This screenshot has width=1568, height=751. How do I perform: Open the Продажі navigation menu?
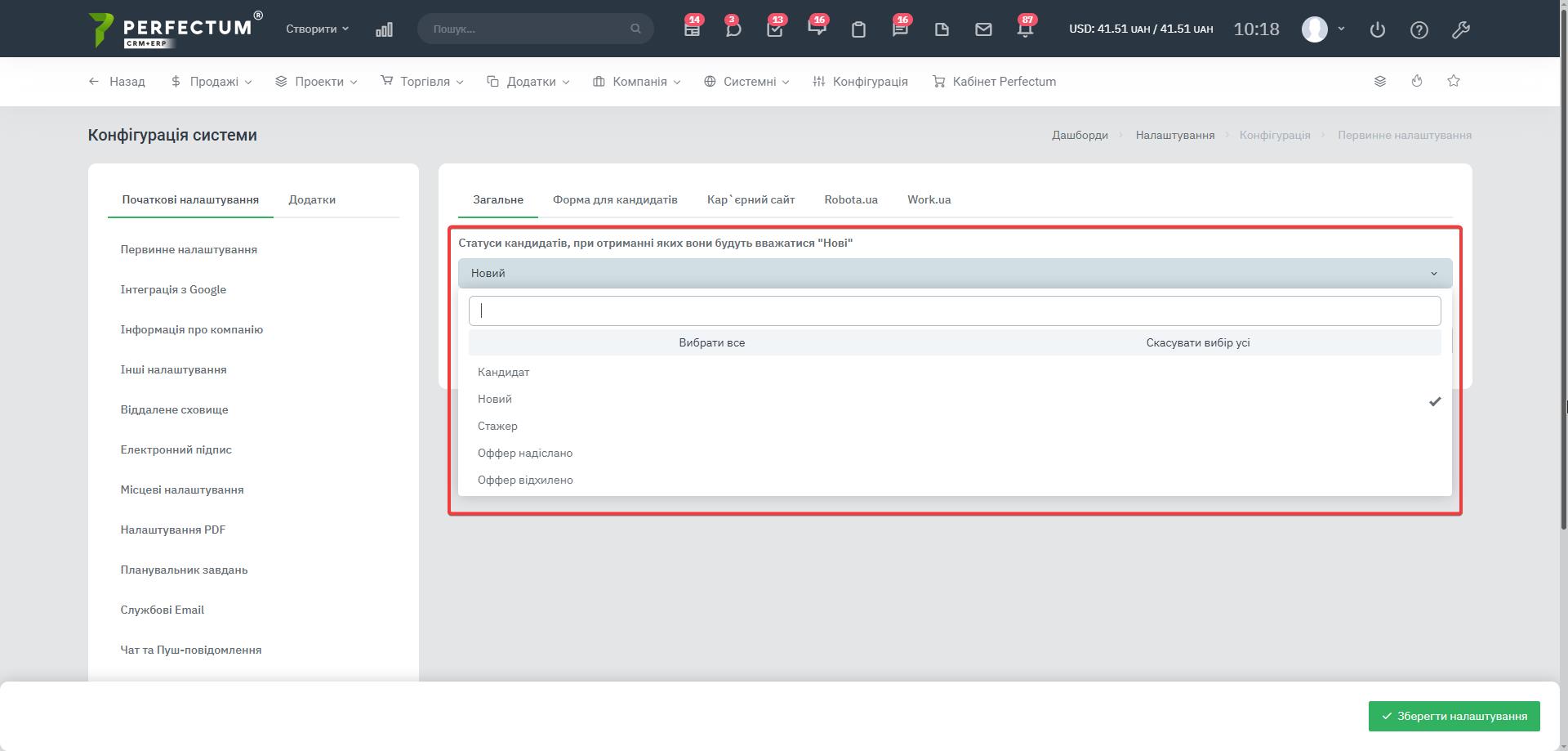point(212,82)
